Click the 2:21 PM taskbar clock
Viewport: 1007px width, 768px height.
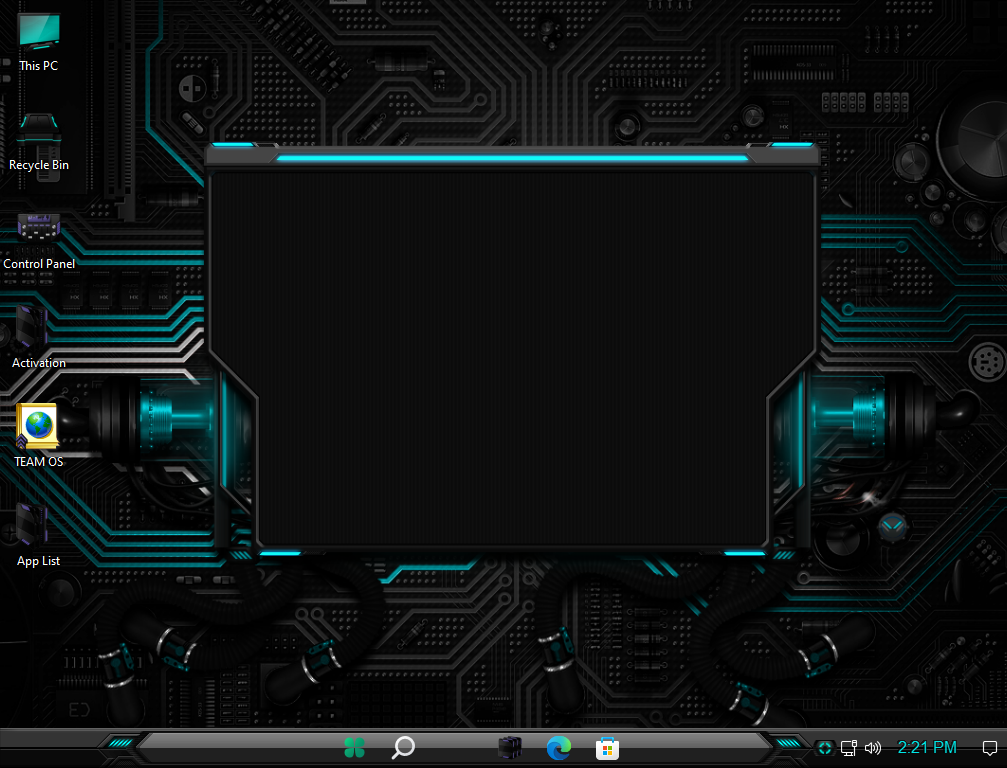click(x=927, y=747)
